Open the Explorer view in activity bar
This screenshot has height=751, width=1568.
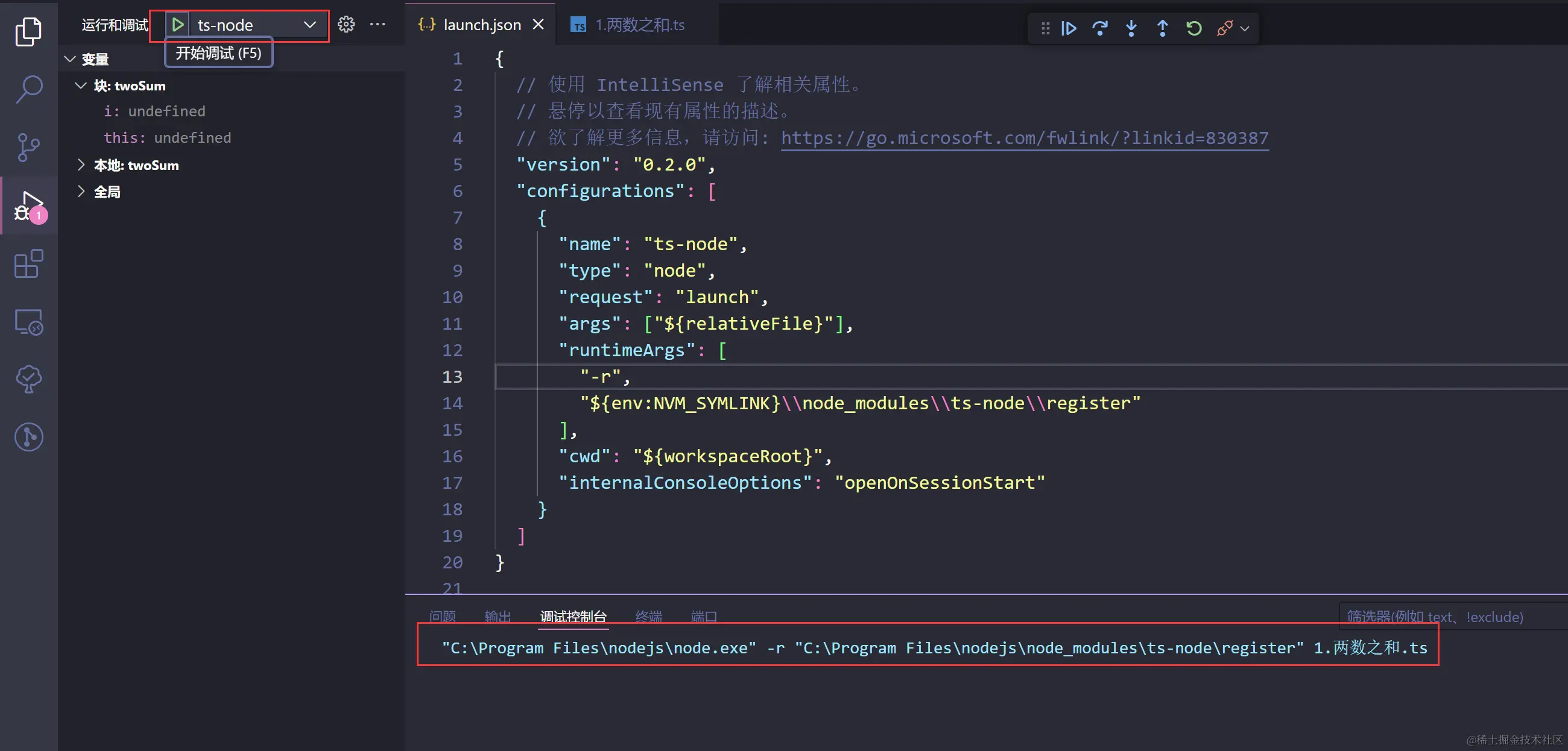(x=28, y=32)
